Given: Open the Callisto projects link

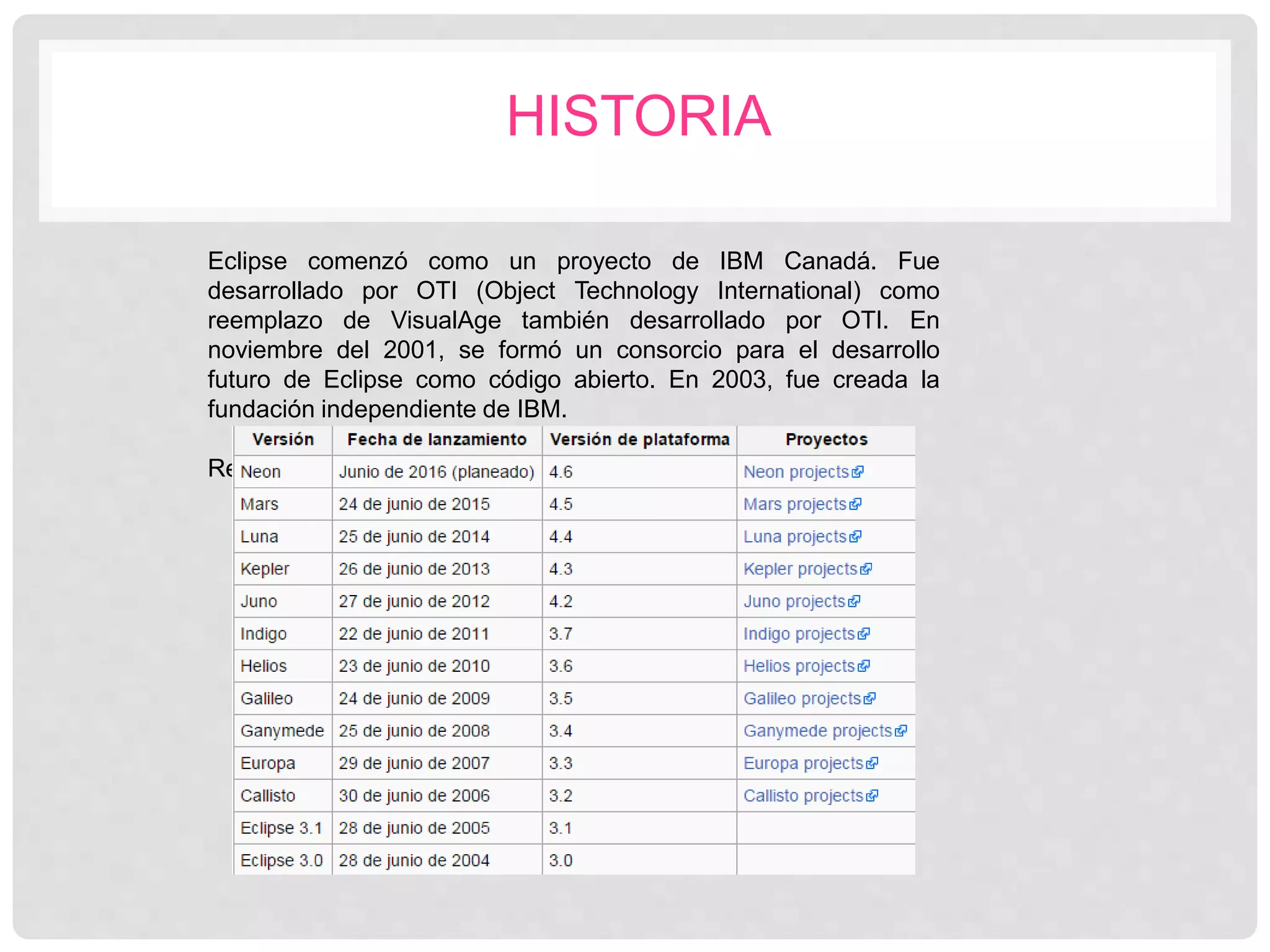Looking at the screenshot, I should click(810, 796).
